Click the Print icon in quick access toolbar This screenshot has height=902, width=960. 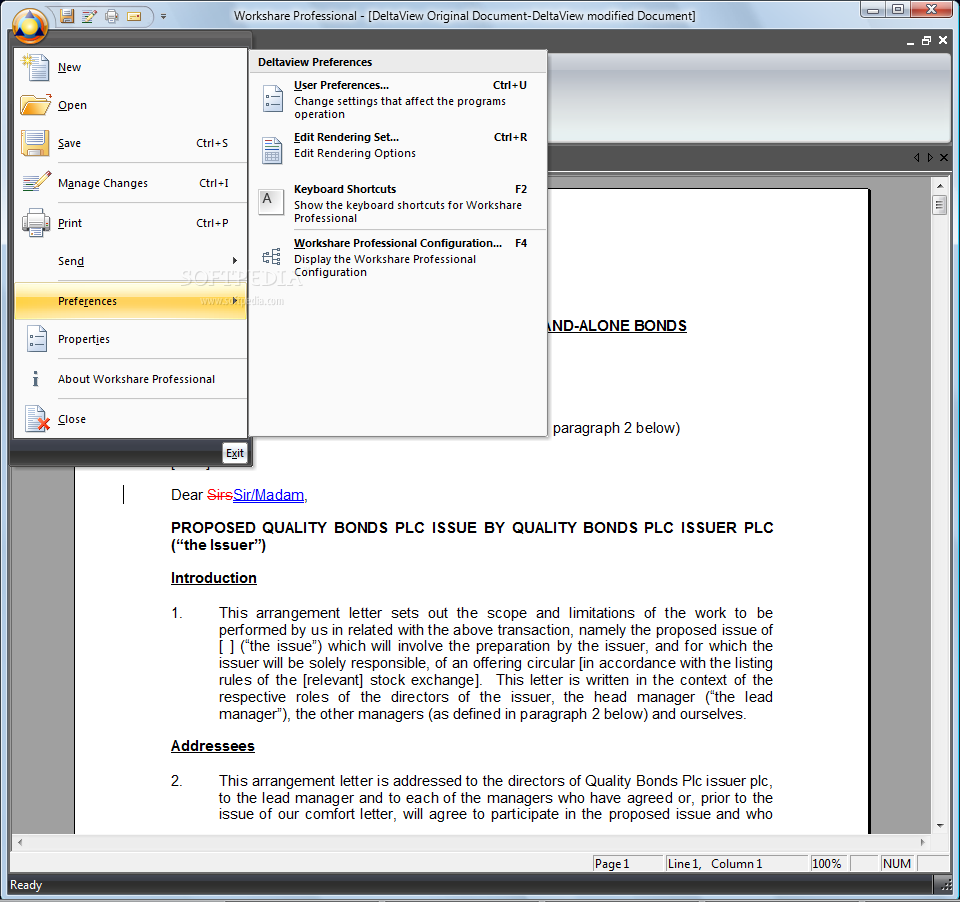111,16
